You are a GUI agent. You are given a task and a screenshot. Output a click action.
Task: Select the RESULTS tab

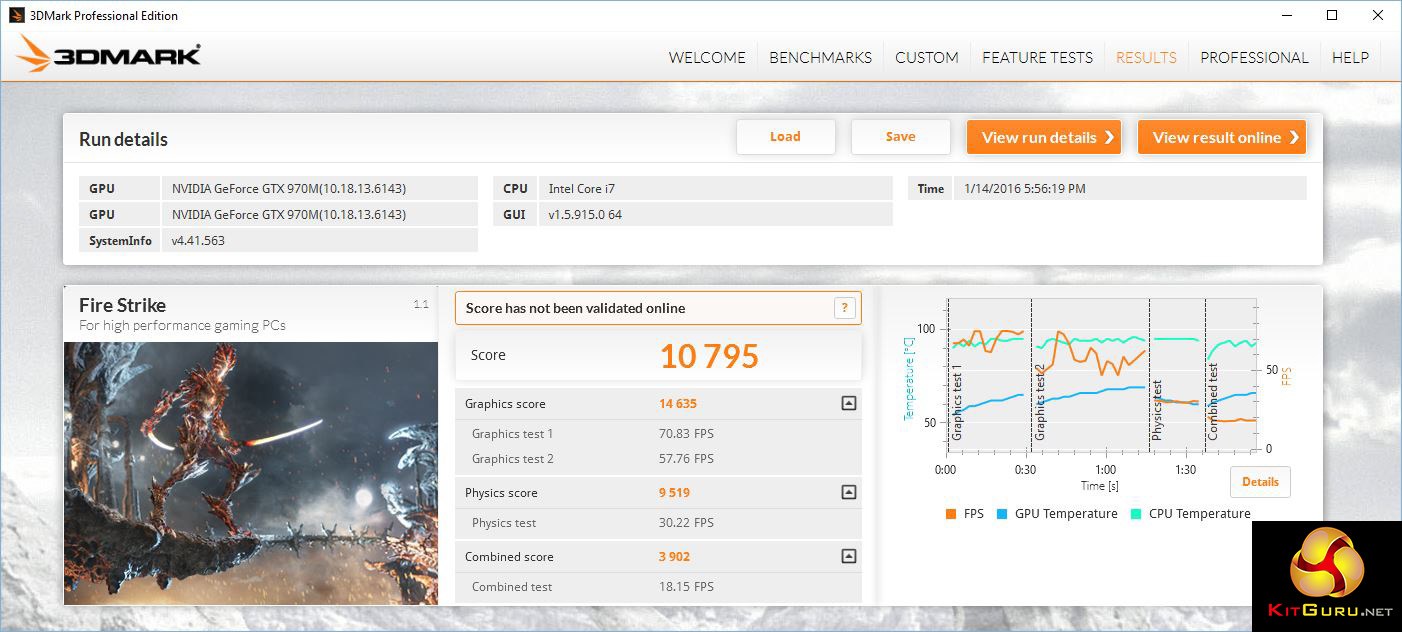(1146, 58)
